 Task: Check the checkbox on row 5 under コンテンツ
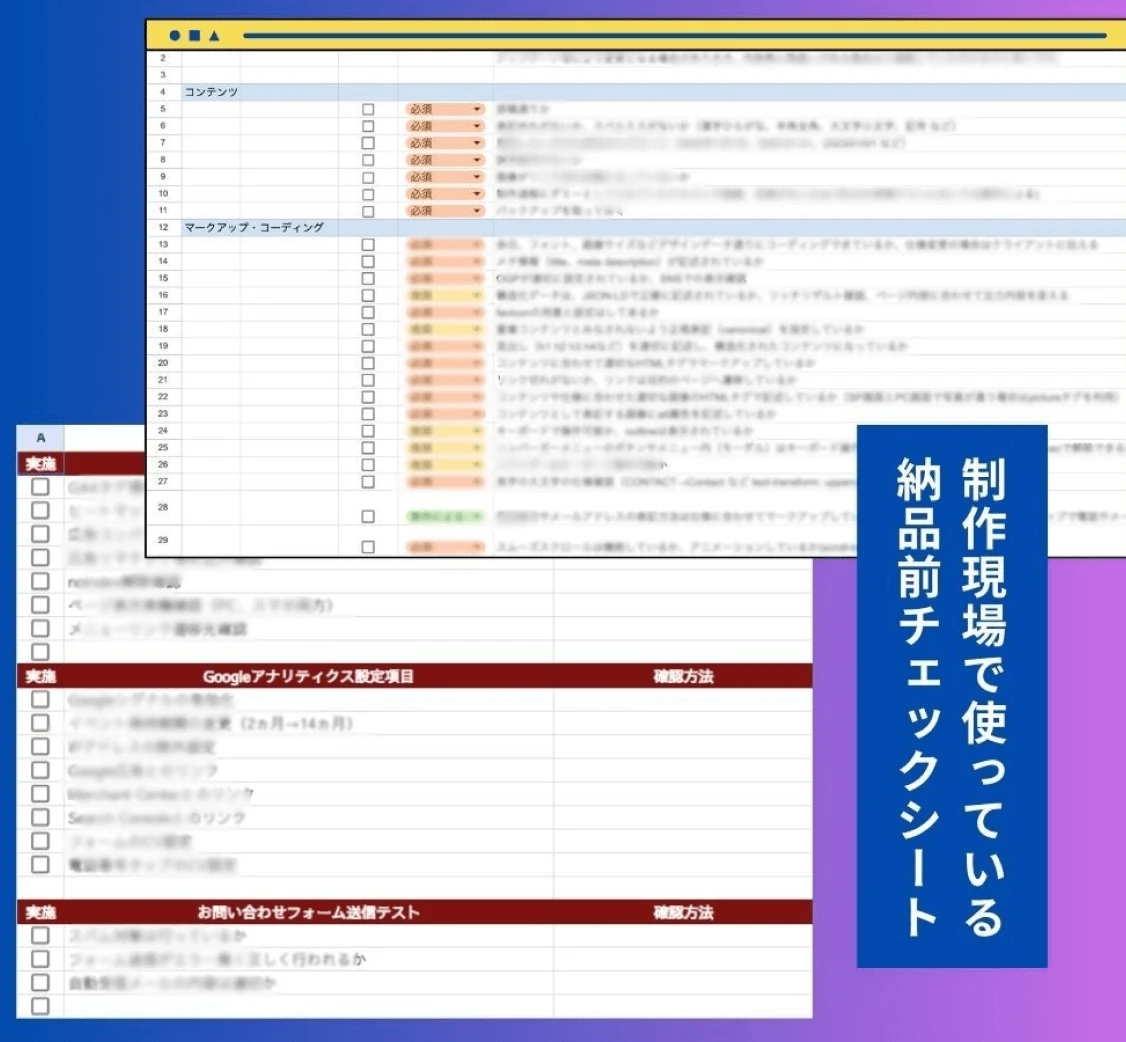click(x=368, y=109)
